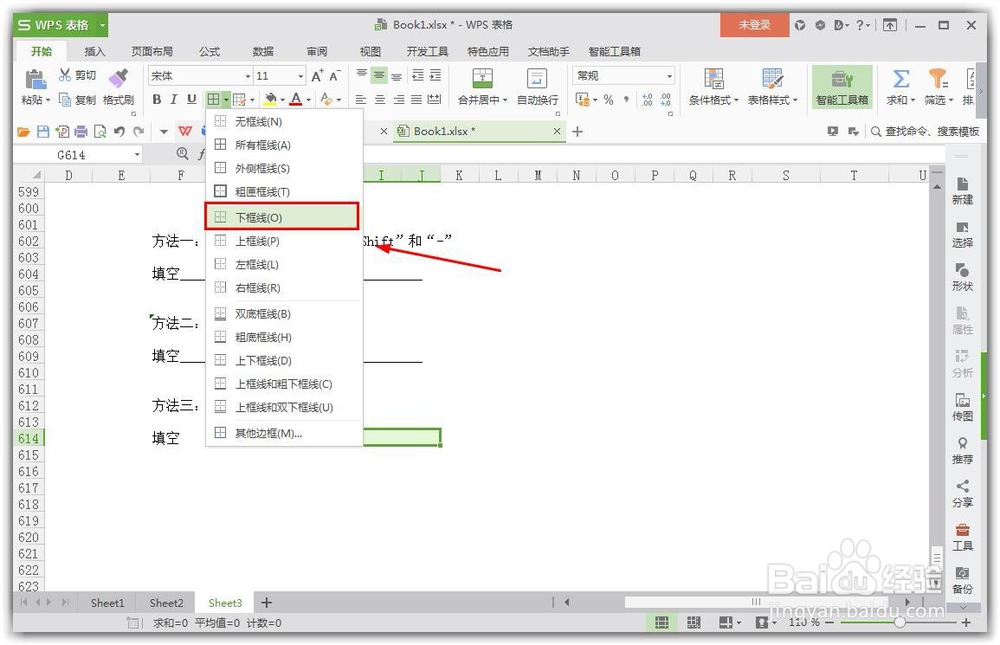This screenshot has width=1000, height=645.
Task: Select column K header
Action: pos(459,175)
